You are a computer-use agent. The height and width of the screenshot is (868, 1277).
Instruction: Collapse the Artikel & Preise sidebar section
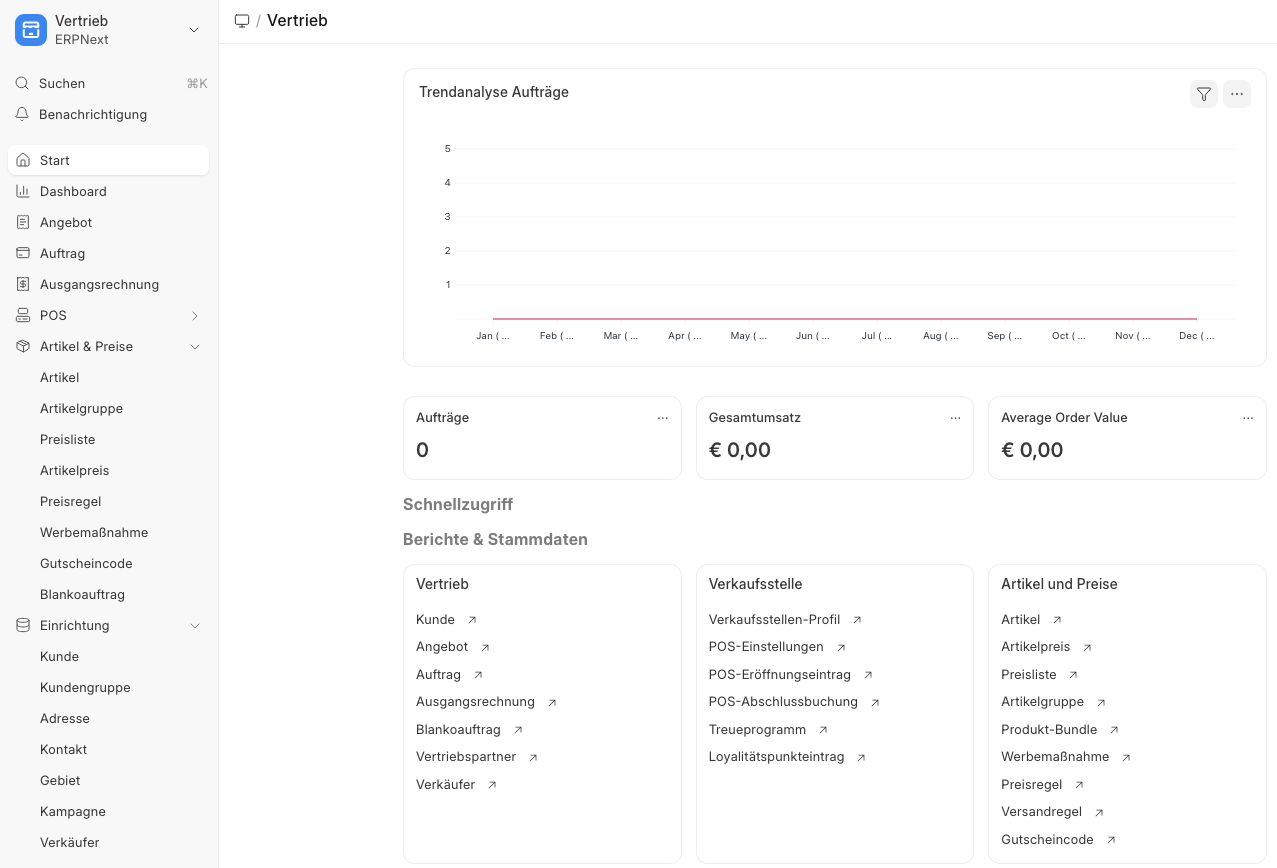tap(195, 347)
